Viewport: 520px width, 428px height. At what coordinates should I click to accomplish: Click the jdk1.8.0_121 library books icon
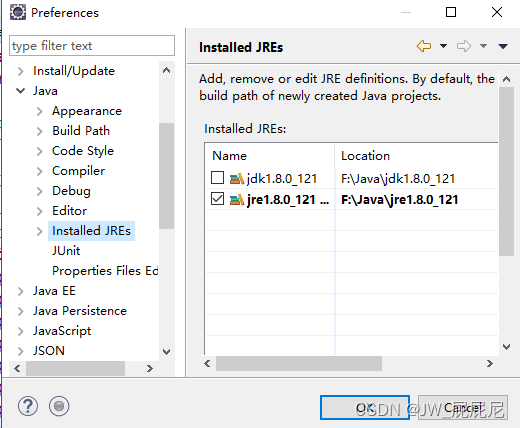point(237,179)
